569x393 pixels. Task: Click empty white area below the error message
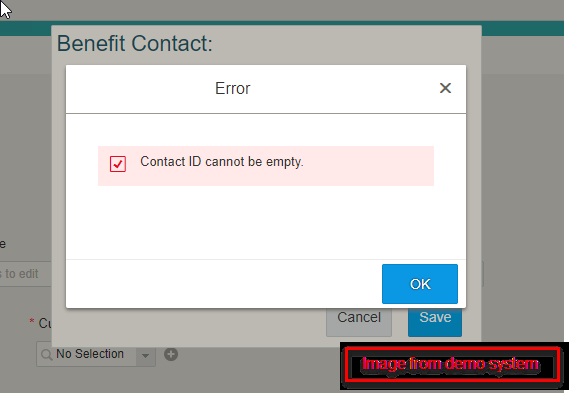pos(266,221)
